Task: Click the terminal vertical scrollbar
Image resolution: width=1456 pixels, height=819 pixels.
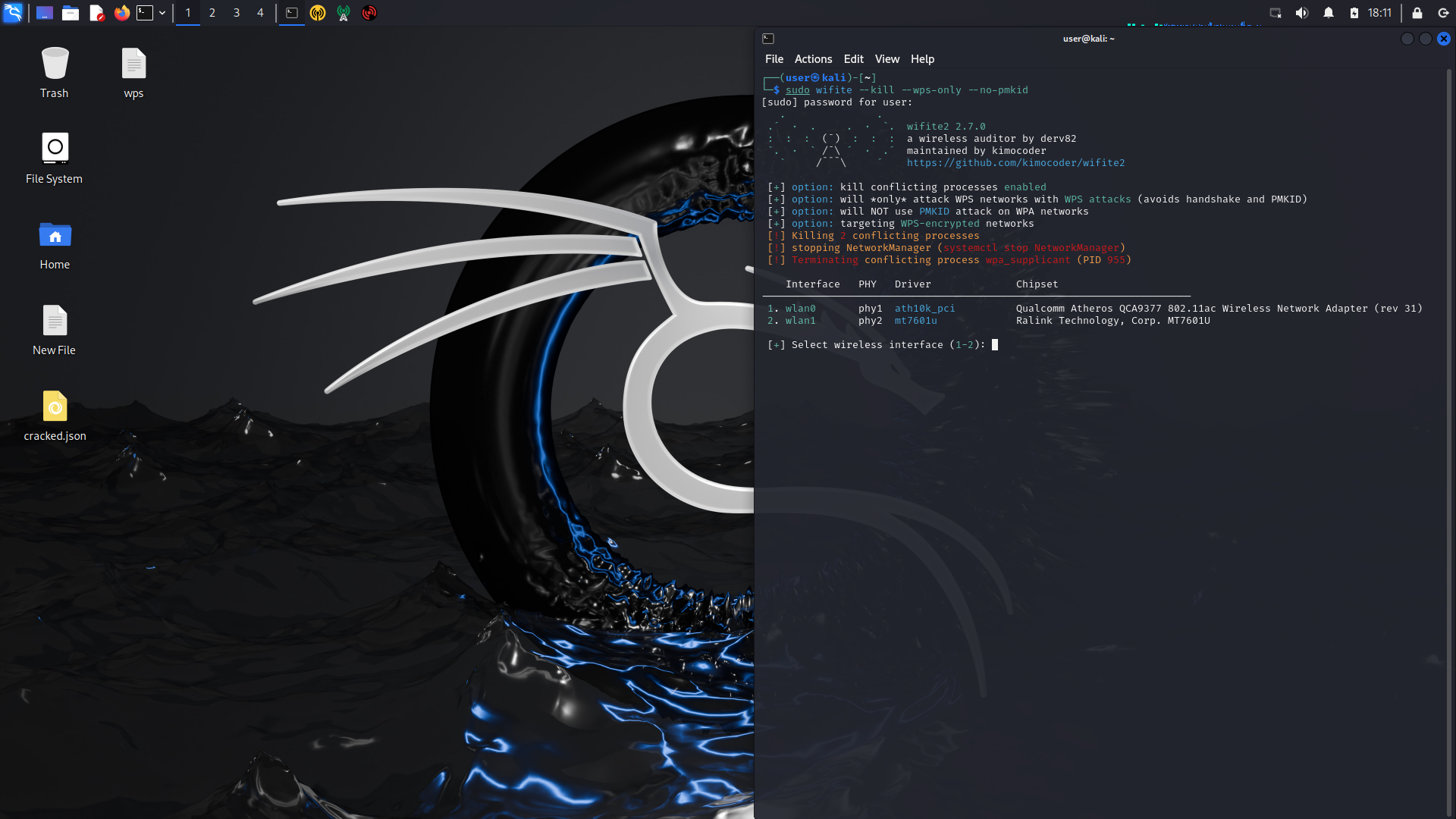Action: point(1448,440)
